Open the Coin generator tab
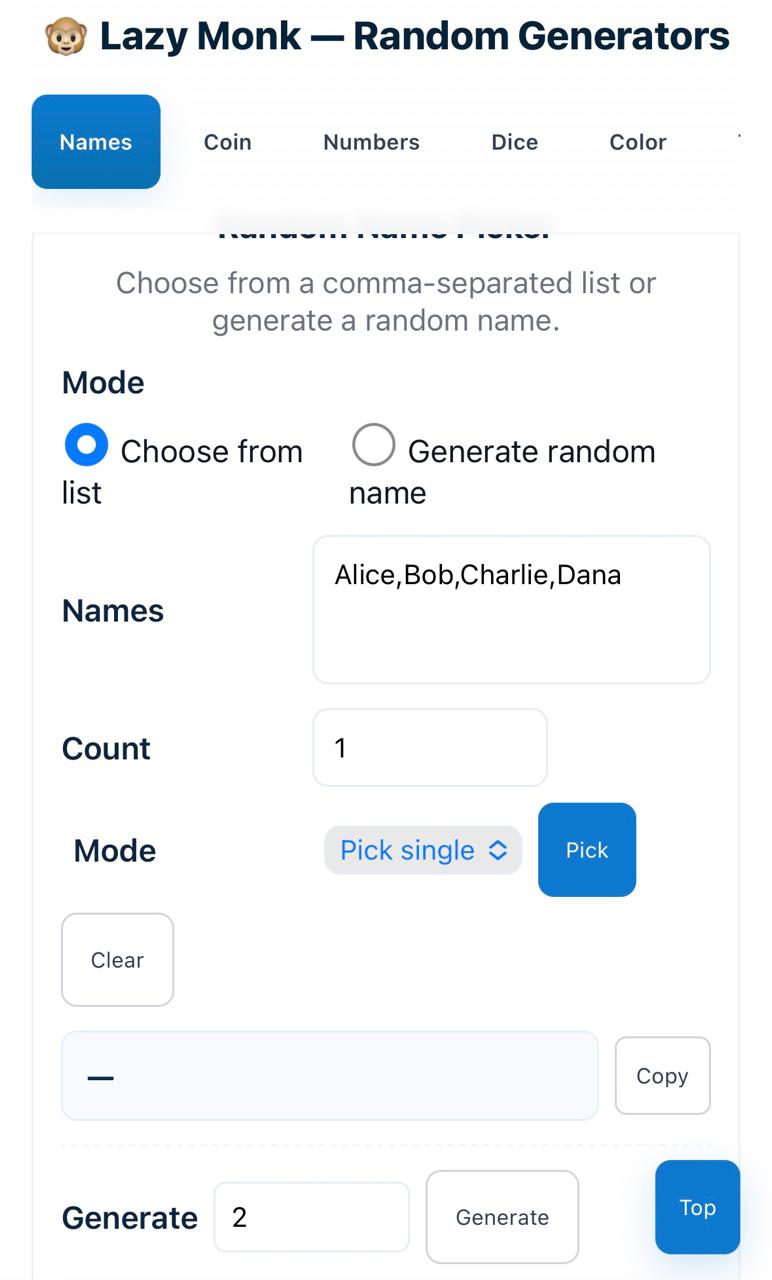 pos(228,142)
